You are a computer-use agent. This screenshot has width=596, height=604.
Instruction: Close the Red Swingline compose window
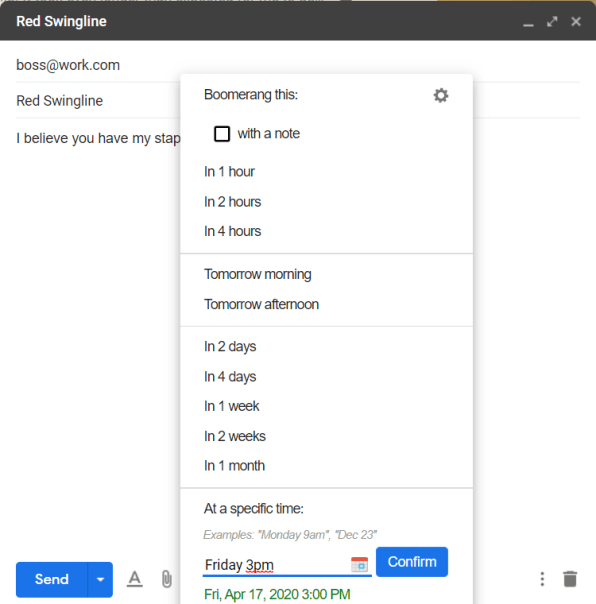(x=576, y=22)
